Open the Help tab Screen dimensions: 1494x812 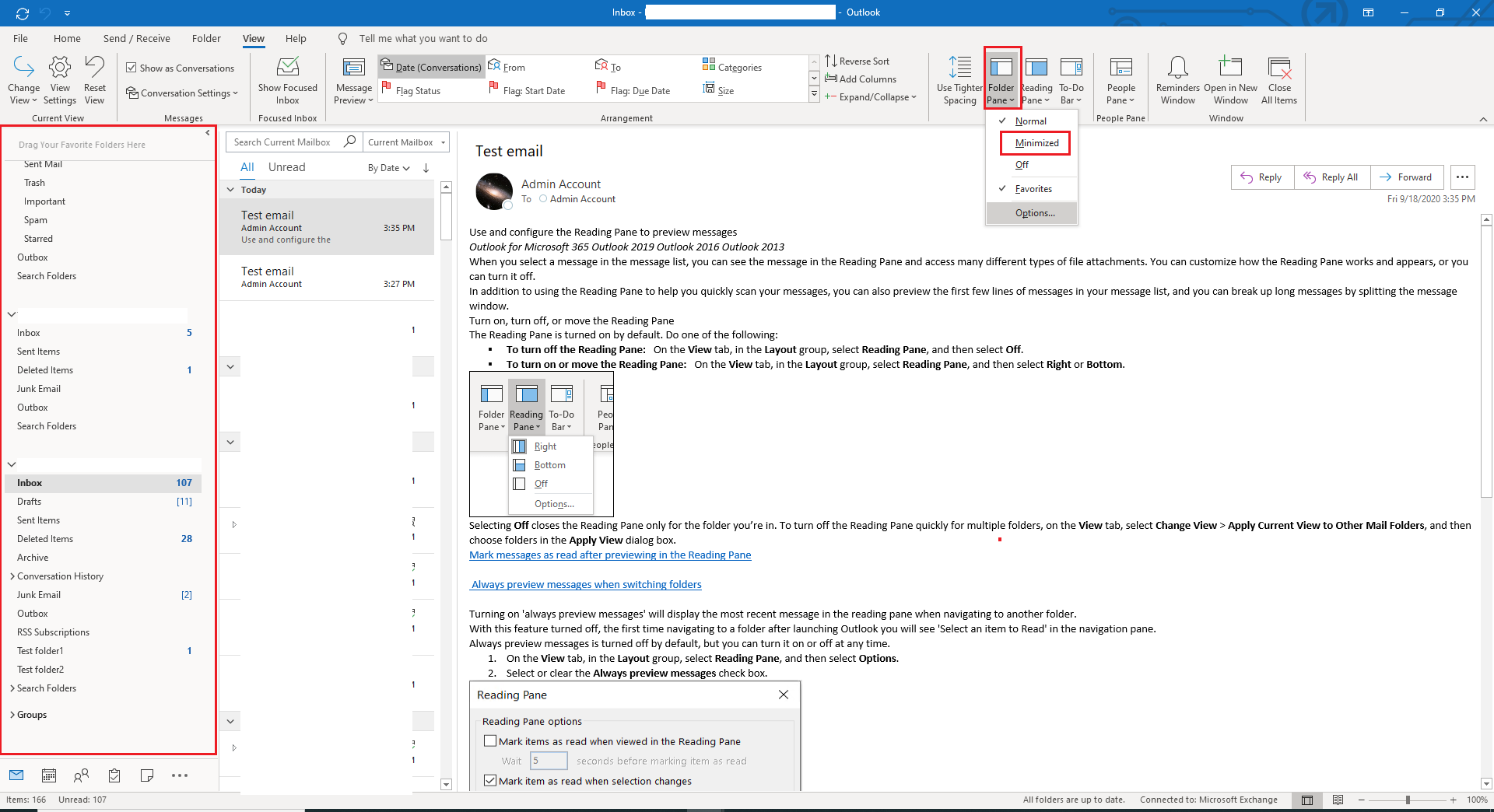[x=296, y=38]
